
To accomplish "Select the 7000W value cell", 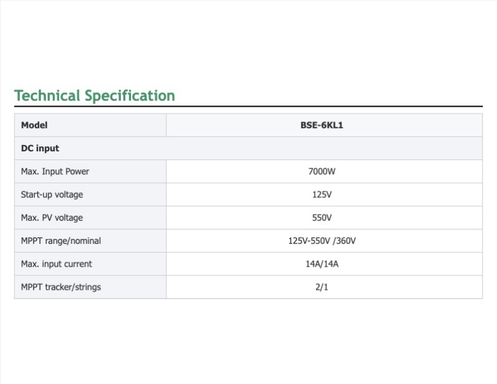I will pos(324,171).
